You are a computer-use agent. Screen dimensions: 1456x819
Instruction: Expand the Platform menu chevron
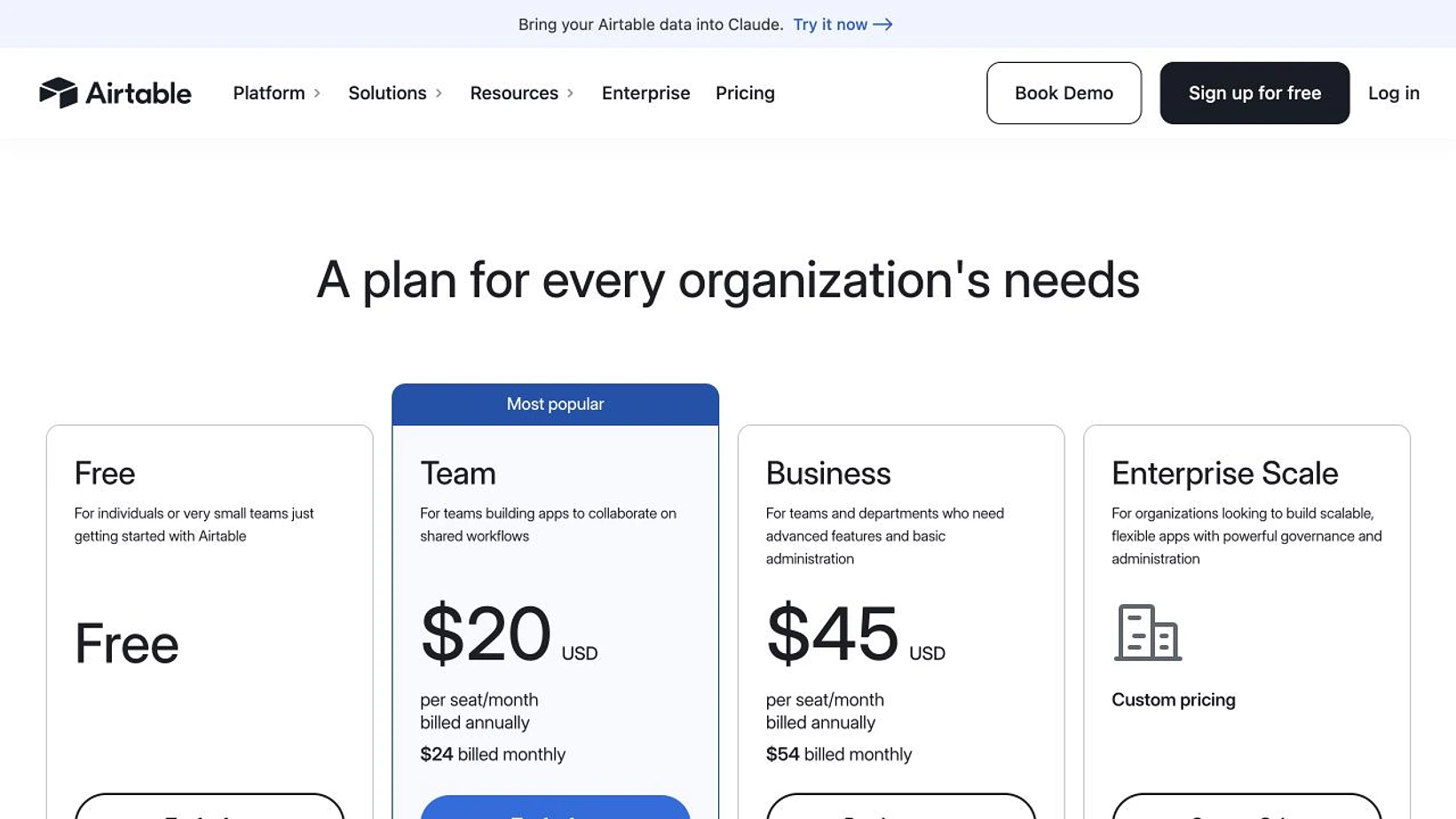[317, 93]
